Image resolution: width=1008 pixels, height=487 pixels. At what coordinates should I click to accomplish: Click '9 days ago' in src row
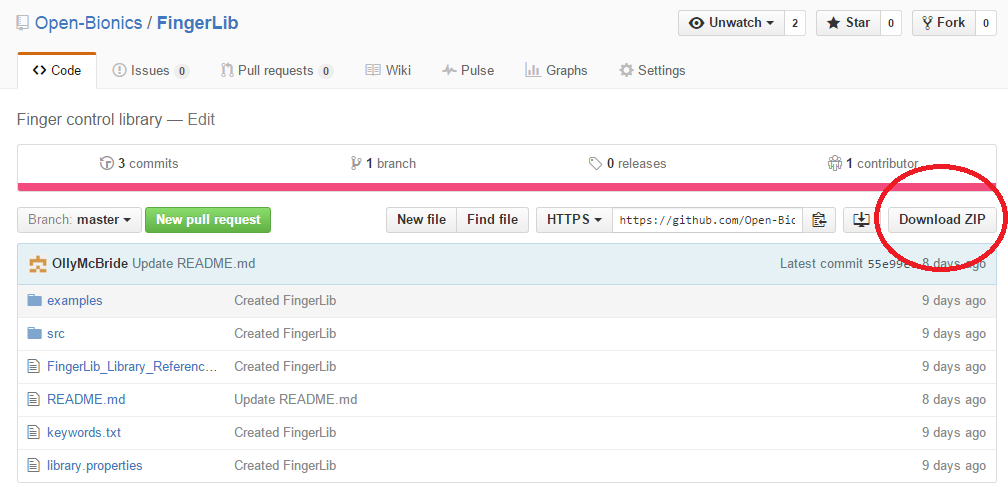[954, 333]
